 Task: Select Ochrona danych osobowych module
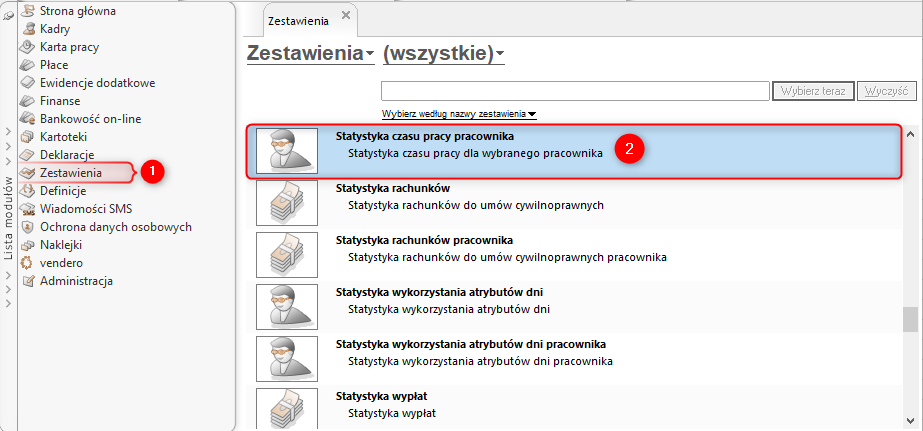tap(116, 227)
